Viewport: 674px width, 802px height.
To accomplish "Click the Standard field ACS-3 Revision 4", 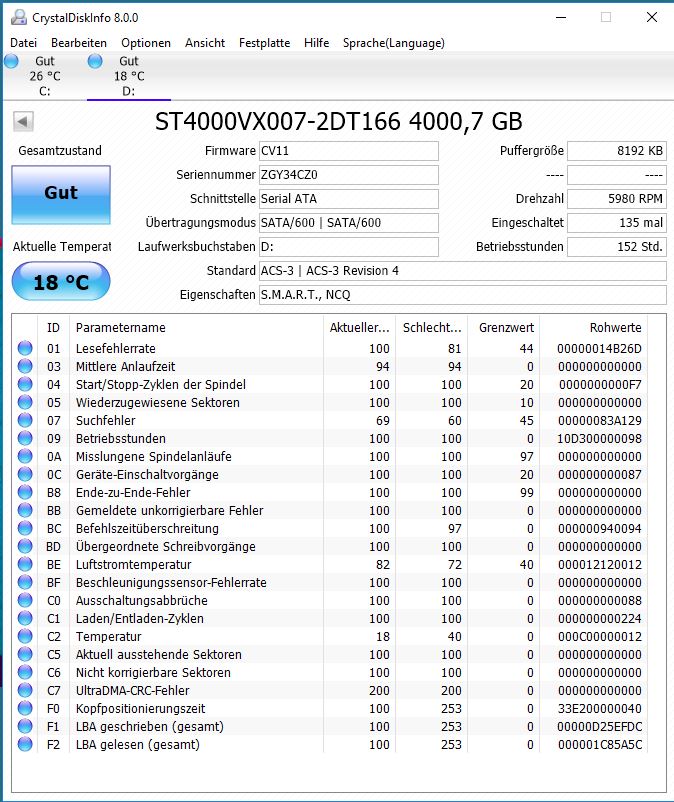I will [x=463, y=271].
